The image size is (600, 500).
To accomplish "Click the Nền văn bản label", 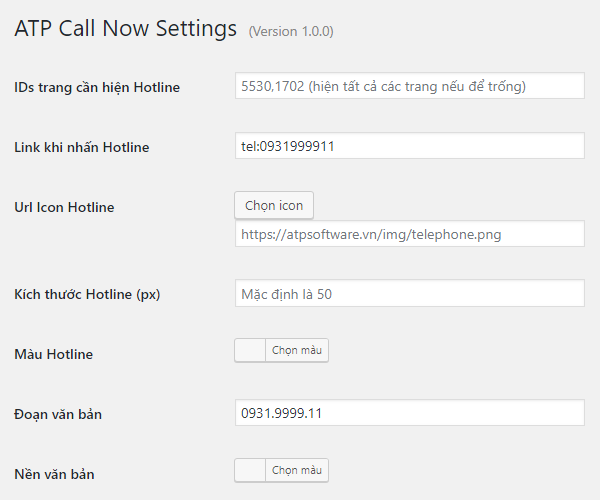I will pos(54,472).
